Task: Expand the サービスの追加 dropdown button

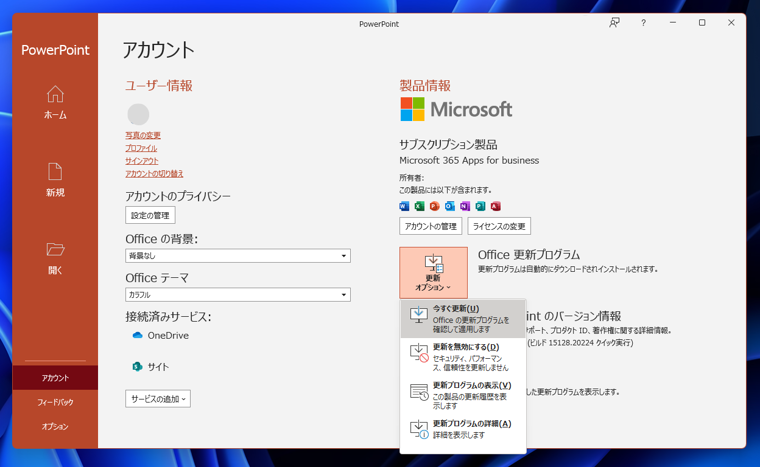Action: click(158, 399)
